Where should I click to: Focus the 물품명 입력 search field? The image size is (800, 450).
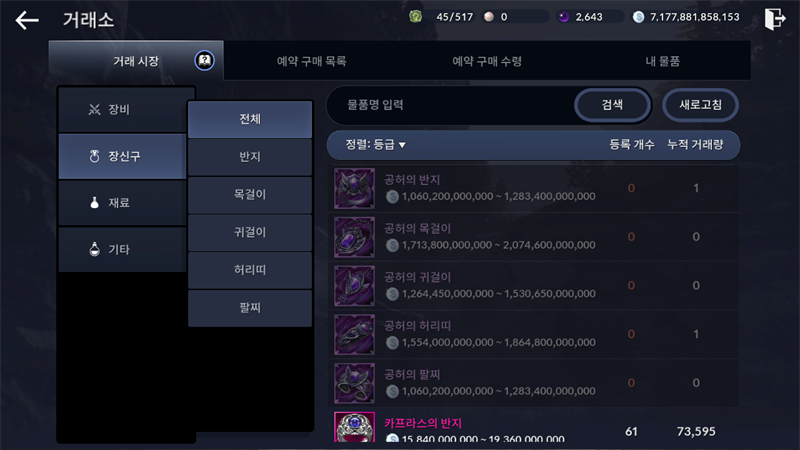click(452, 105)
